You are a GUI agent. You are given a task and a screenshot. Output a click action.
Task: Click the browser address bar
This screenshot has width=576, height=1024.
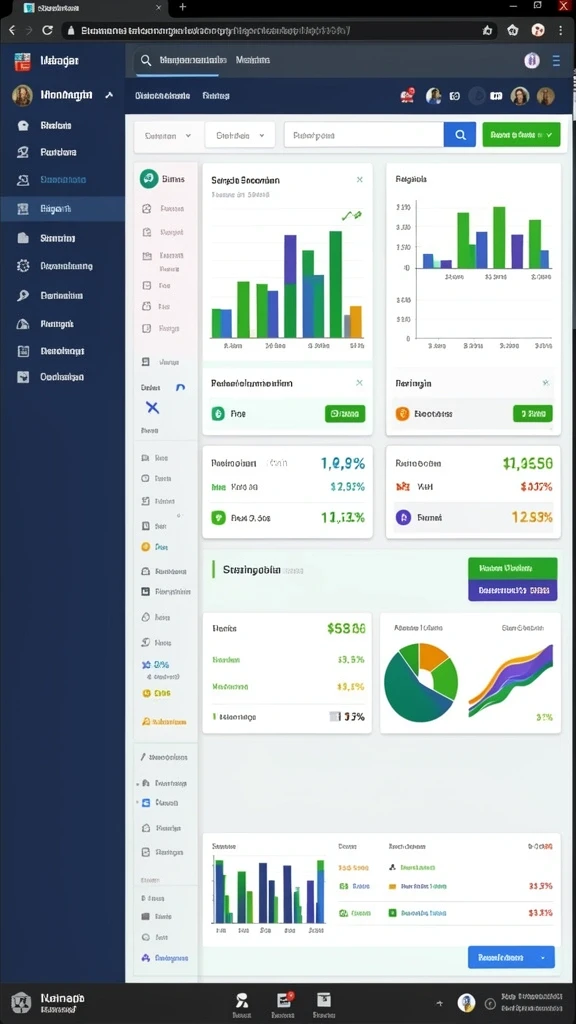(x=281, y=31)
